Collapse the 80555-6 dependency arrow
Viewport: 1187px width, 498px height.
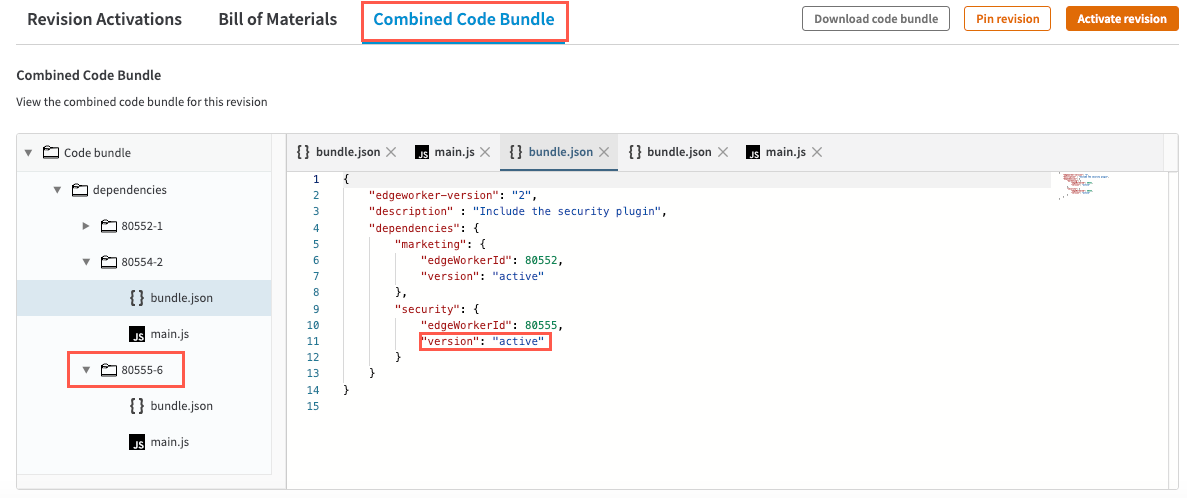coord(86,370)
